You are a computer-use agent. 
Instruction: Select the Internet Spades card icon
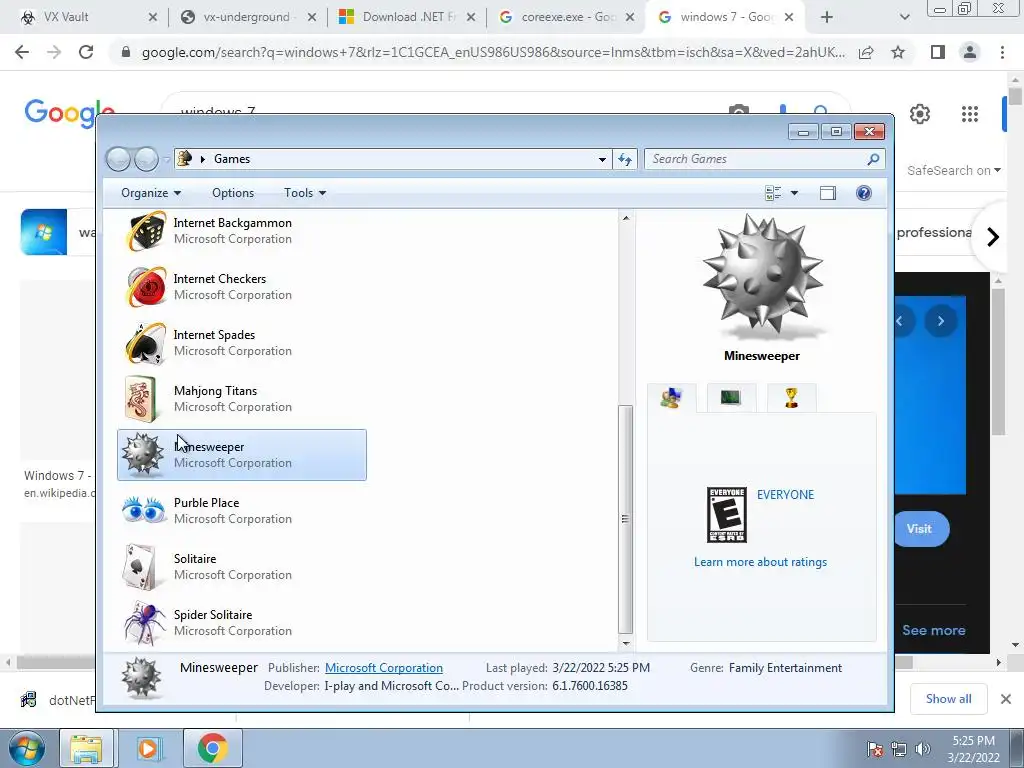click(x=145, y=343)
